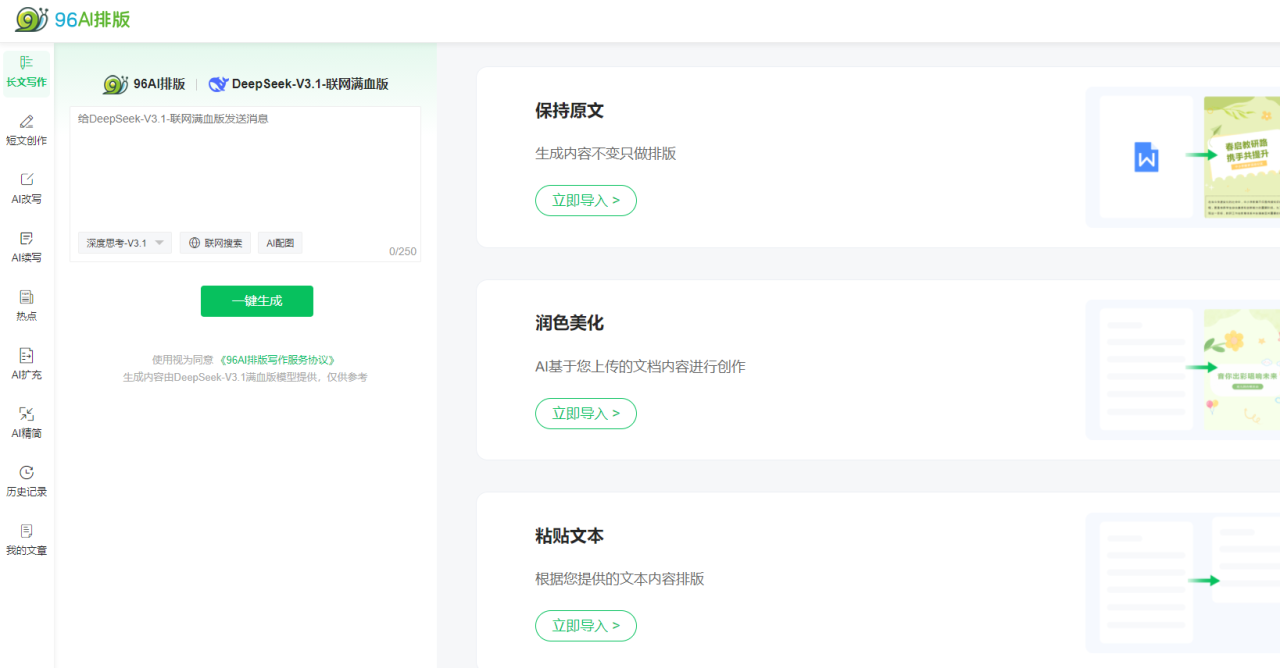
Task: Click the green 一键生成 button
Action: click(x=257, y=301)
